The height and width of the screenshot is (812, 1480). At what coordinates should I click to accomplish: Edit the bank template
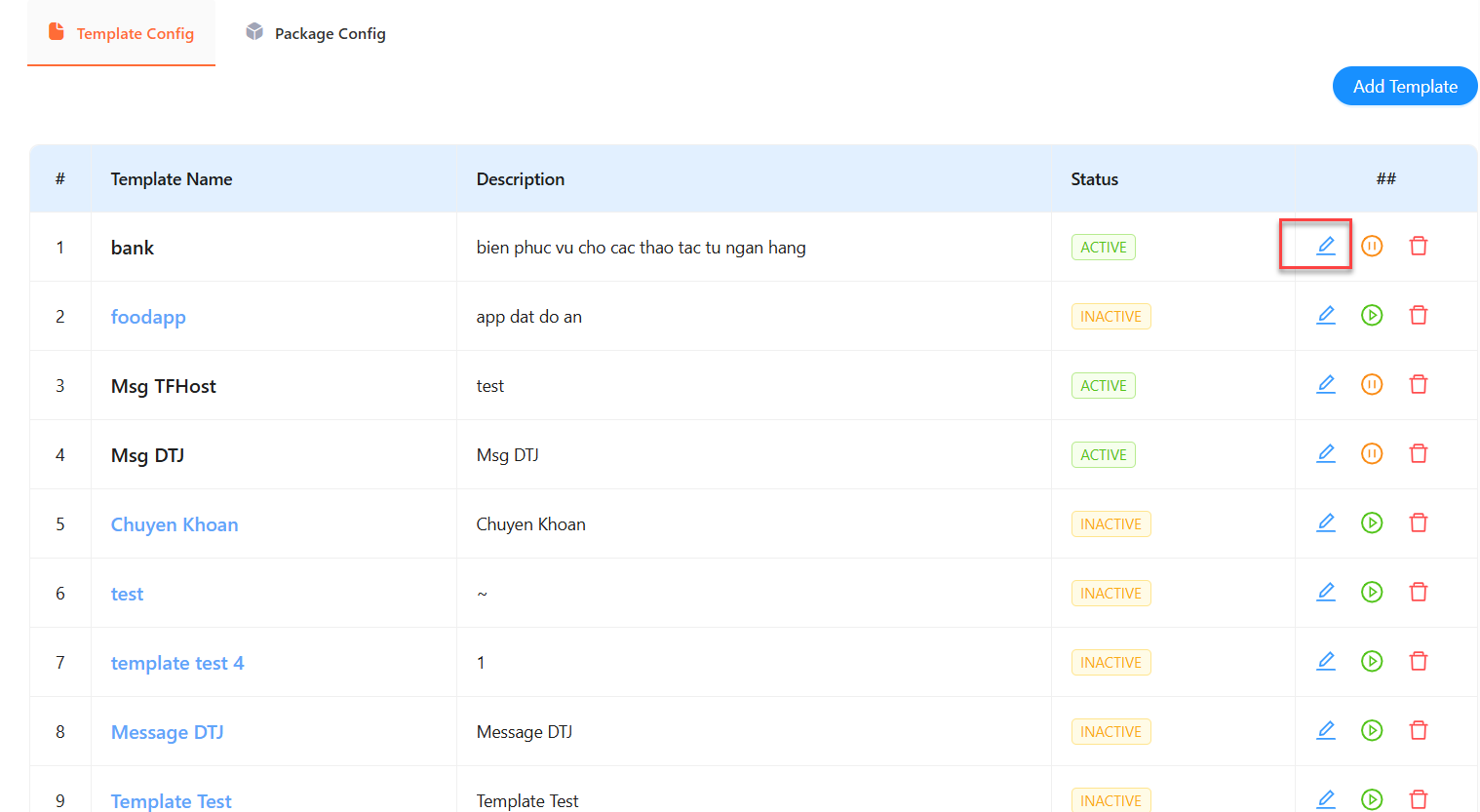pyautogui.click(x=1325, y=246)
